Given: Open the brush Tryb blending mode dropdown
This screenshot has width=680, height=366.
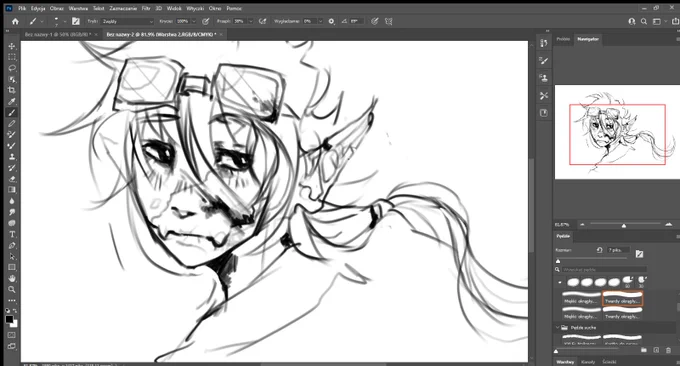Looking at the screenshot, I should click(x=128, y=21).
